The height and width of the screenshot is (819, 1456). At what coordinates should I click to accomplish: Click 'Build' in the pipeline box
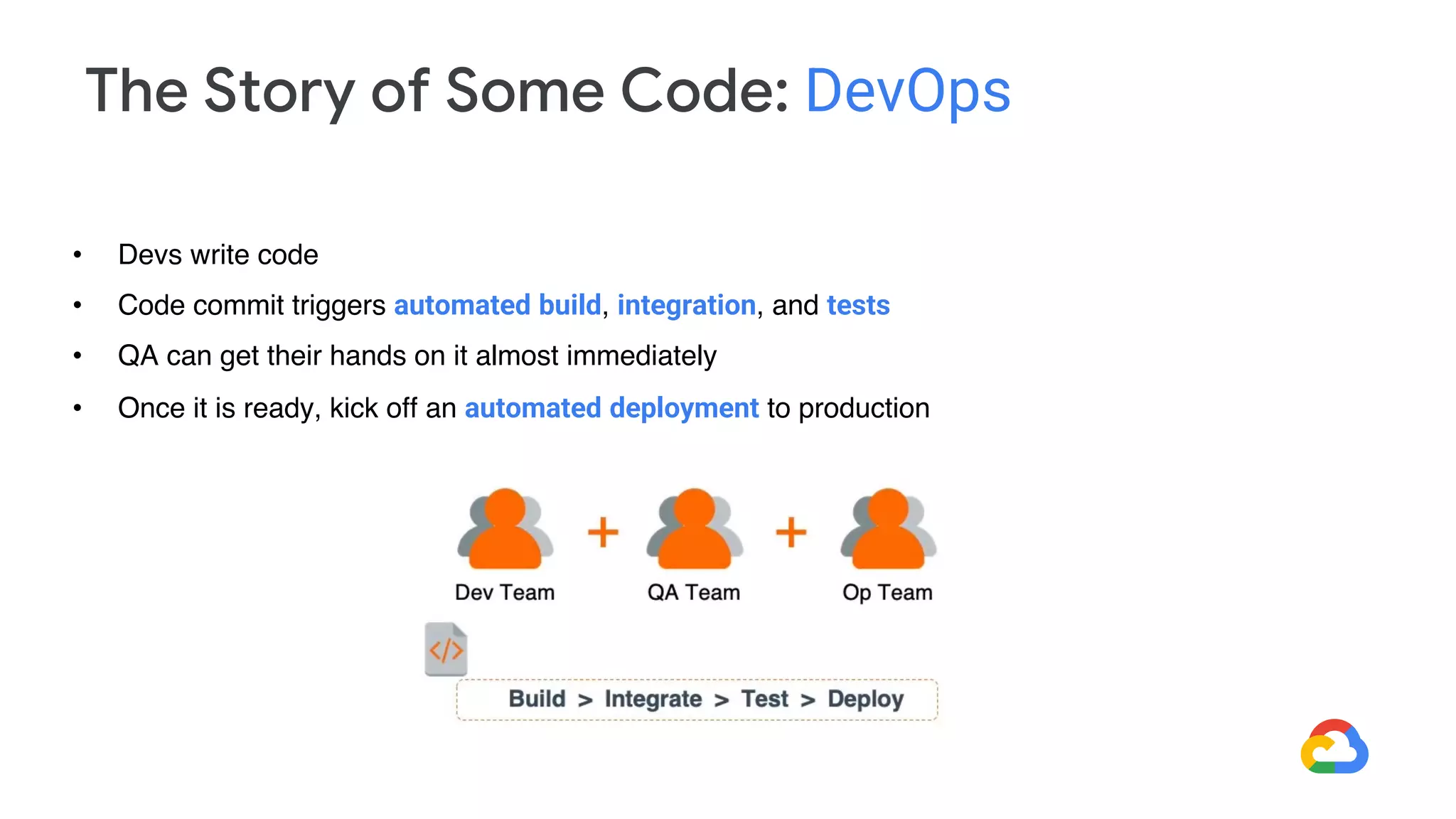(537, 699)
